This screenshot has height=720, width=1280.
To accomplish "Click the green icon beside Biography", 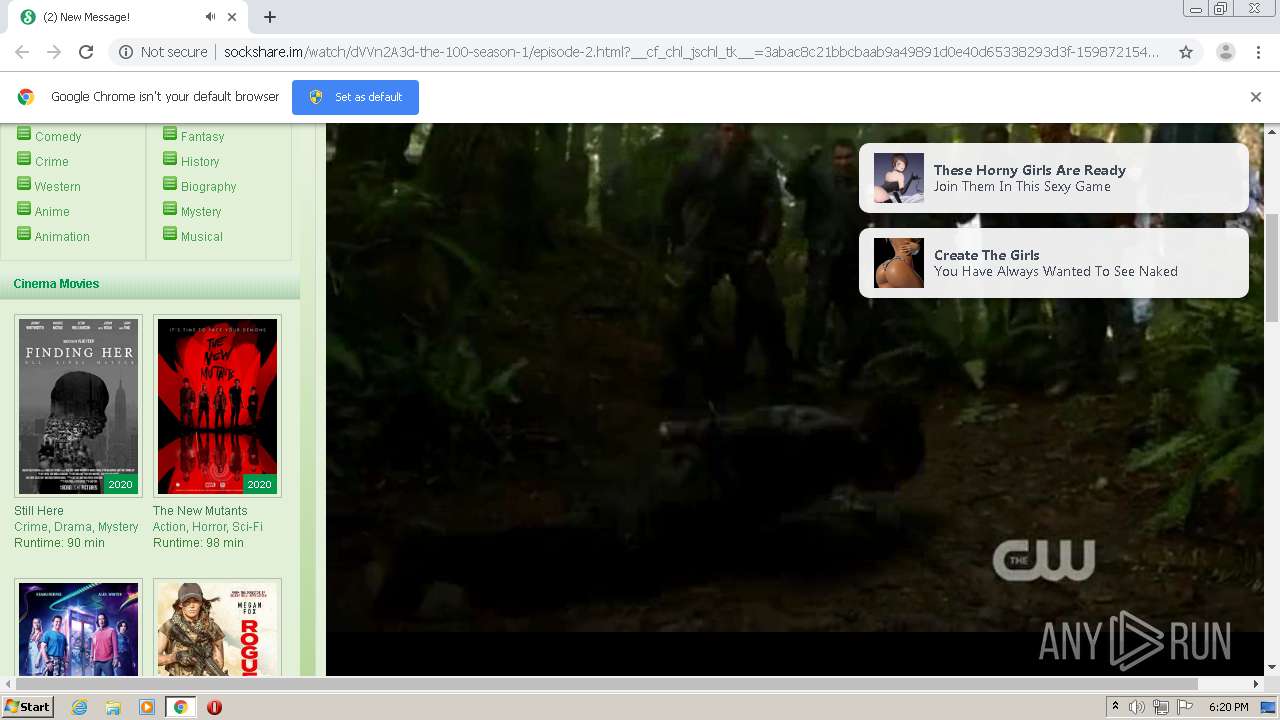I will pyautogui.click(x=170, y=184).
